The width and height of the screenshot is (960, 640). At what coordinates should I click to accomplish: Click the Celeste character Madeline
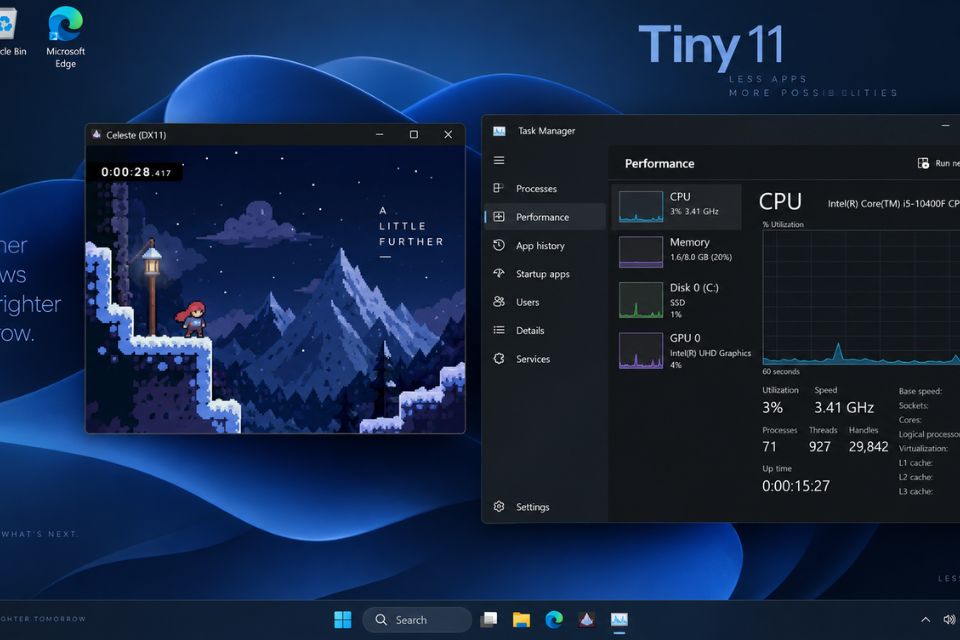192,319
